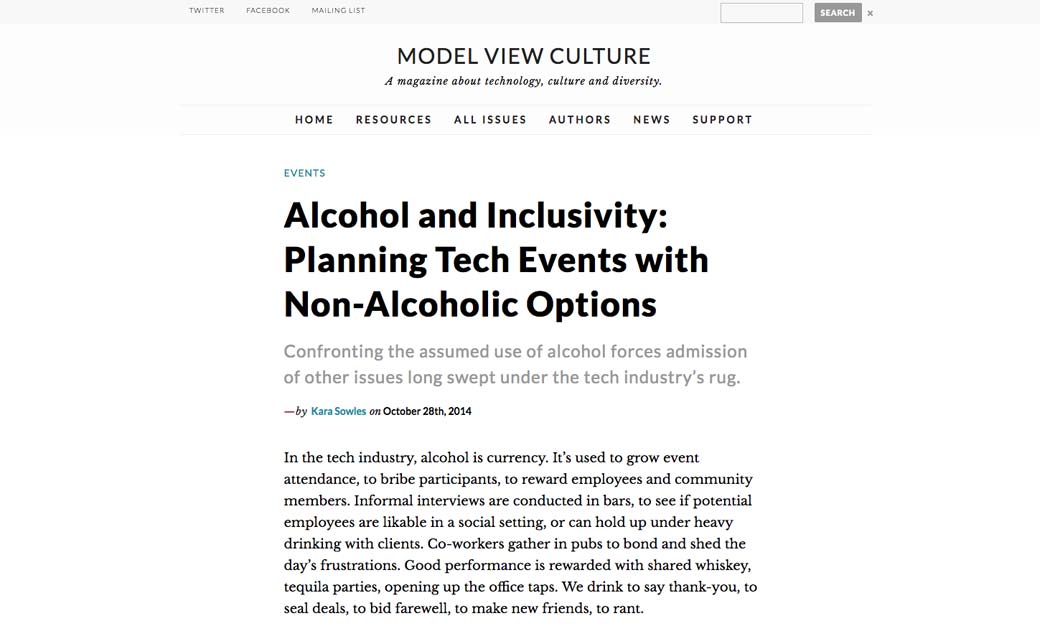Click the Alcohol and Inclusivity article headline

point(496,259)
